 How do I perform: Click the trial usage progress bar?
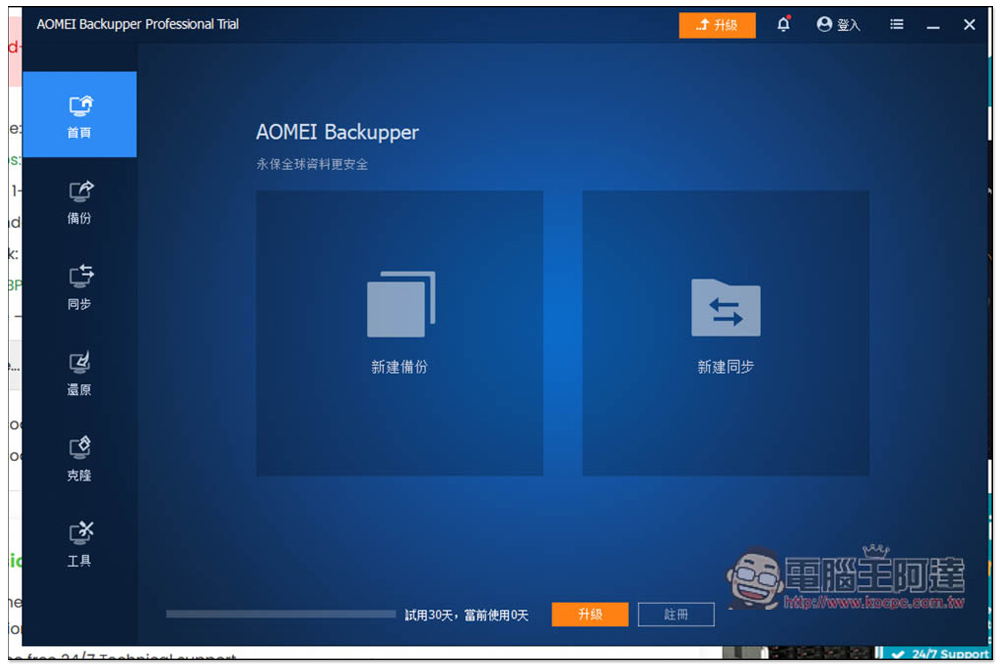pos(281,614)
